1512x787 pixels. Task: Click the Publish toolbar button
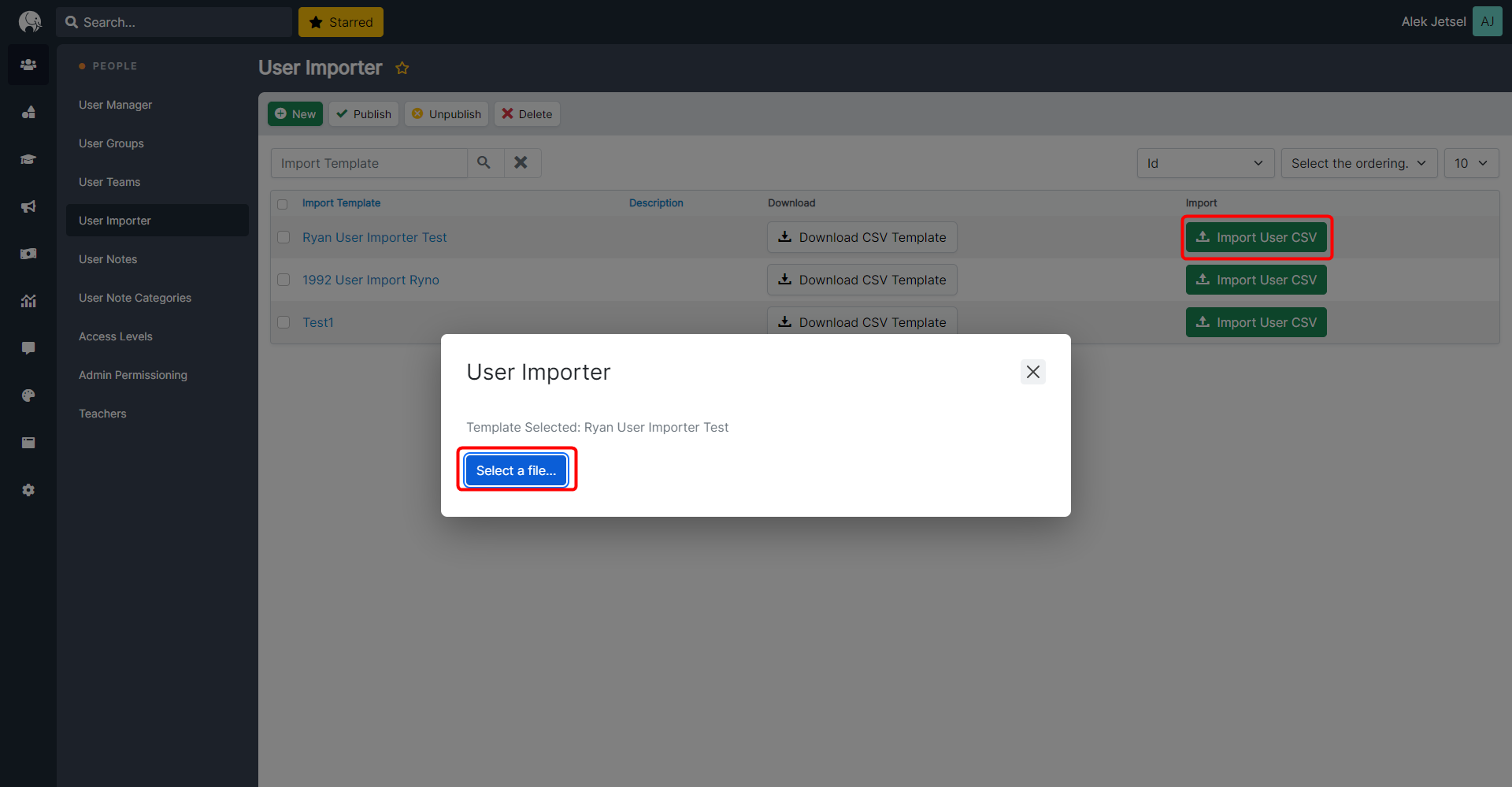coord(364,114)
